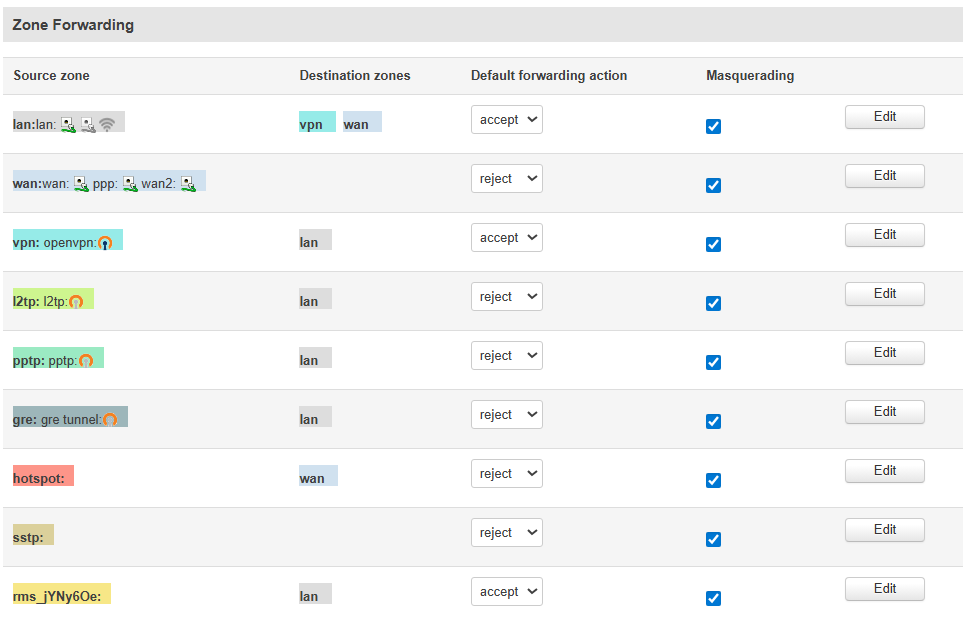Click the ethernet icon after 'wan:wan:'
Screen dimensions: 971x627
81,184
